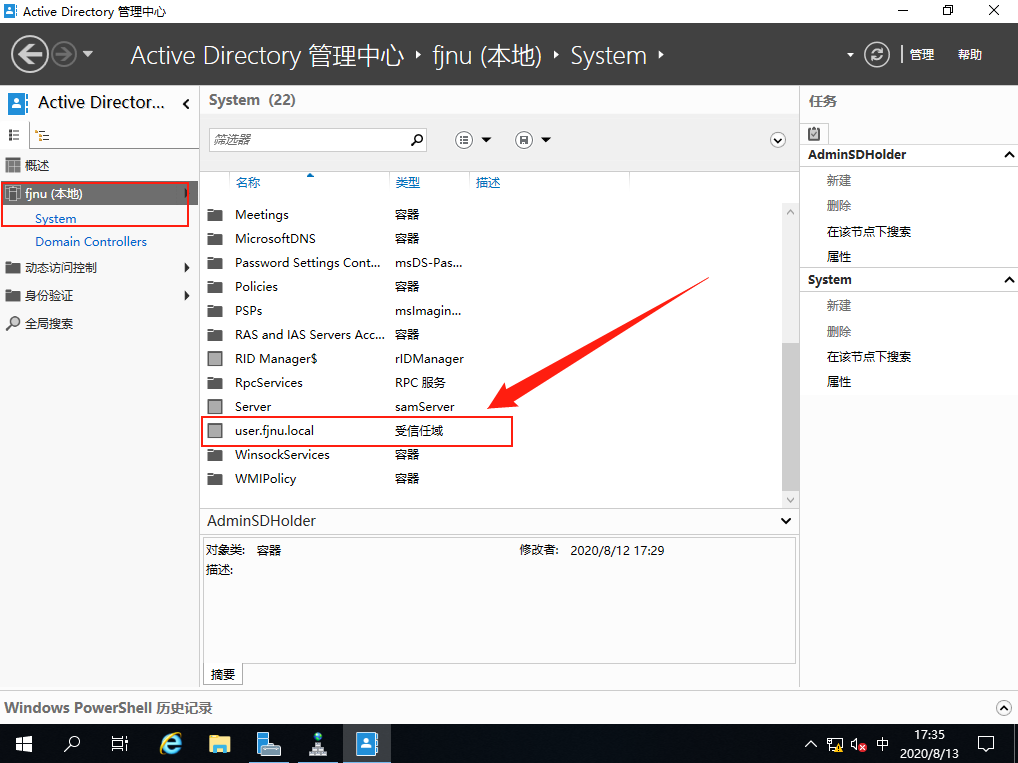The height and width of the screenshot is (763, 1018).
Task: Open 全局搜索 in navigation pane
Action: (x=49, y=323)
